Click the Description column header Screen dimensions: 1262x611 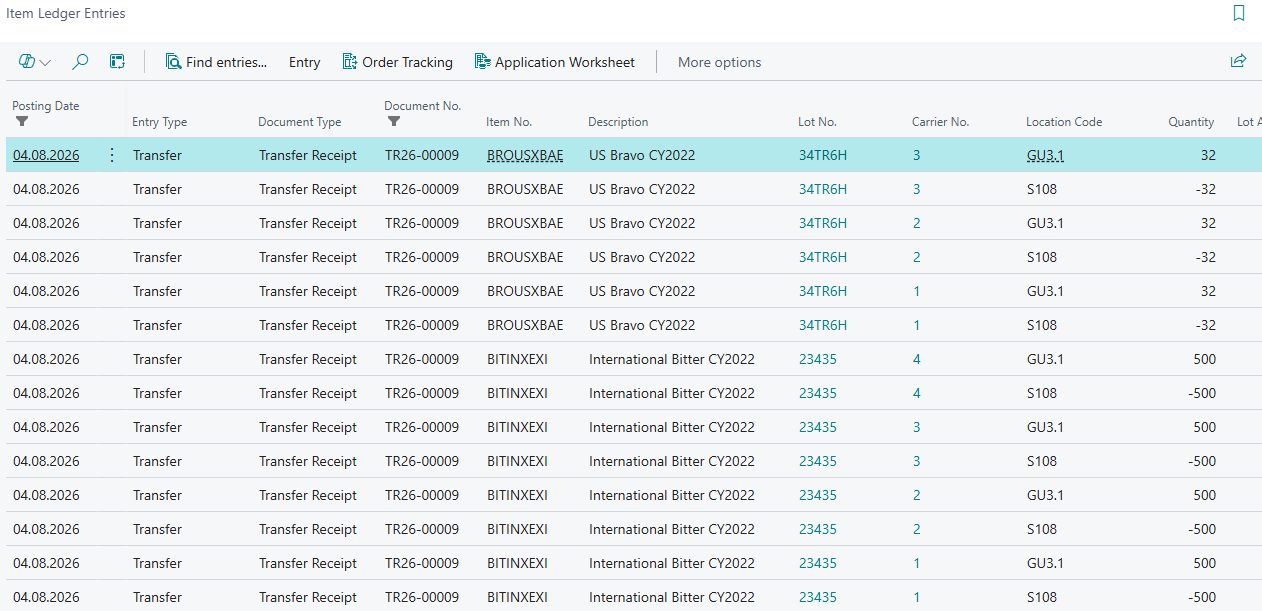click(x=618, y=122)
